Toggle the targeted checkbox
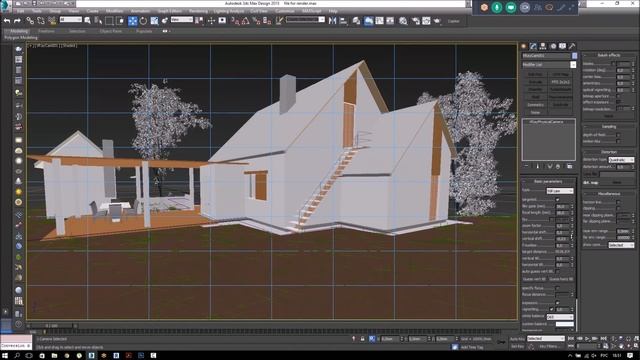640x360 pixels. (558, 200)
